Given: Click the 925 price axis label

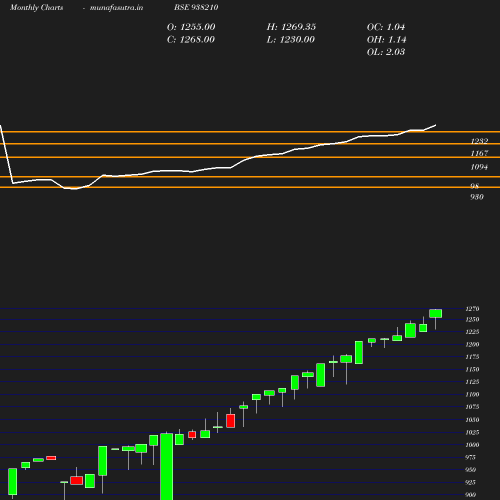Looking at the screenshot, I should click(470, 482).
